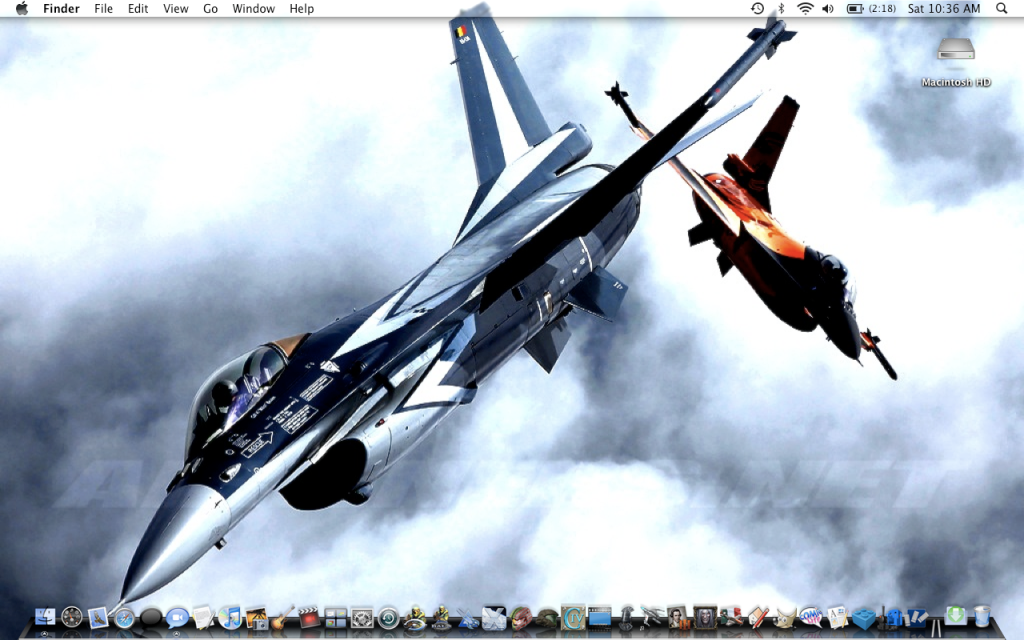Launch Time Machine from the dock
Screen dimensions: 1024x640
389,617
